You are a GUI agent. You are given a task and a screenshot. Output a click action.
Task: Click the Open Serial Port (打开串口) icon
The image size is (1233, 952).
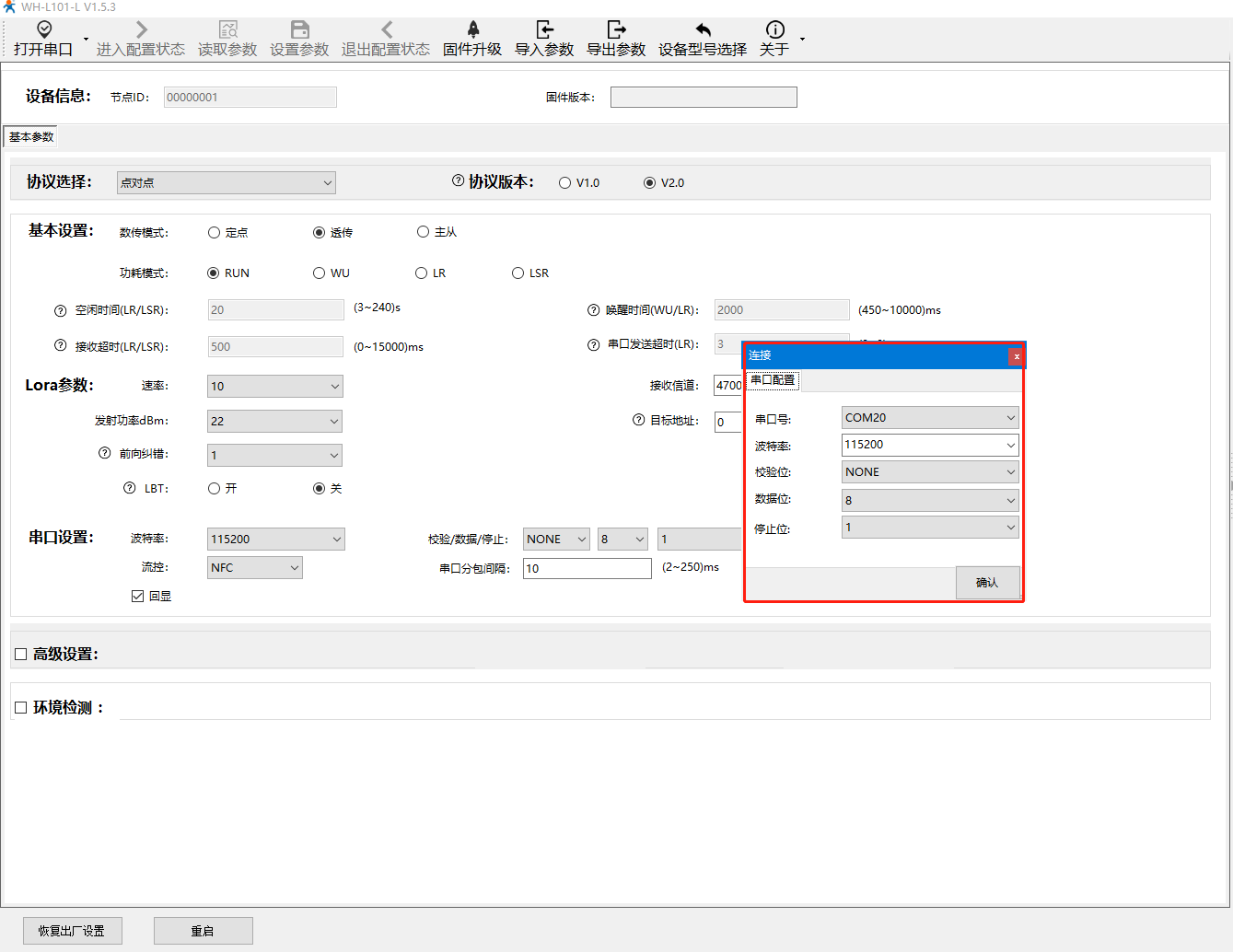click(x=43, y=30)
